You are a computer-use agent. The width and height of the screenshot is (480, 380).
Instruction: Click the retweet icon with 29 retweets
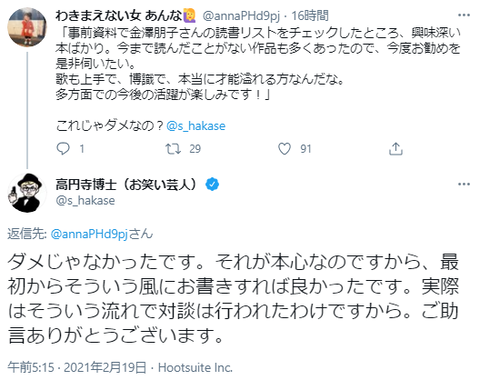coord(173,149)
